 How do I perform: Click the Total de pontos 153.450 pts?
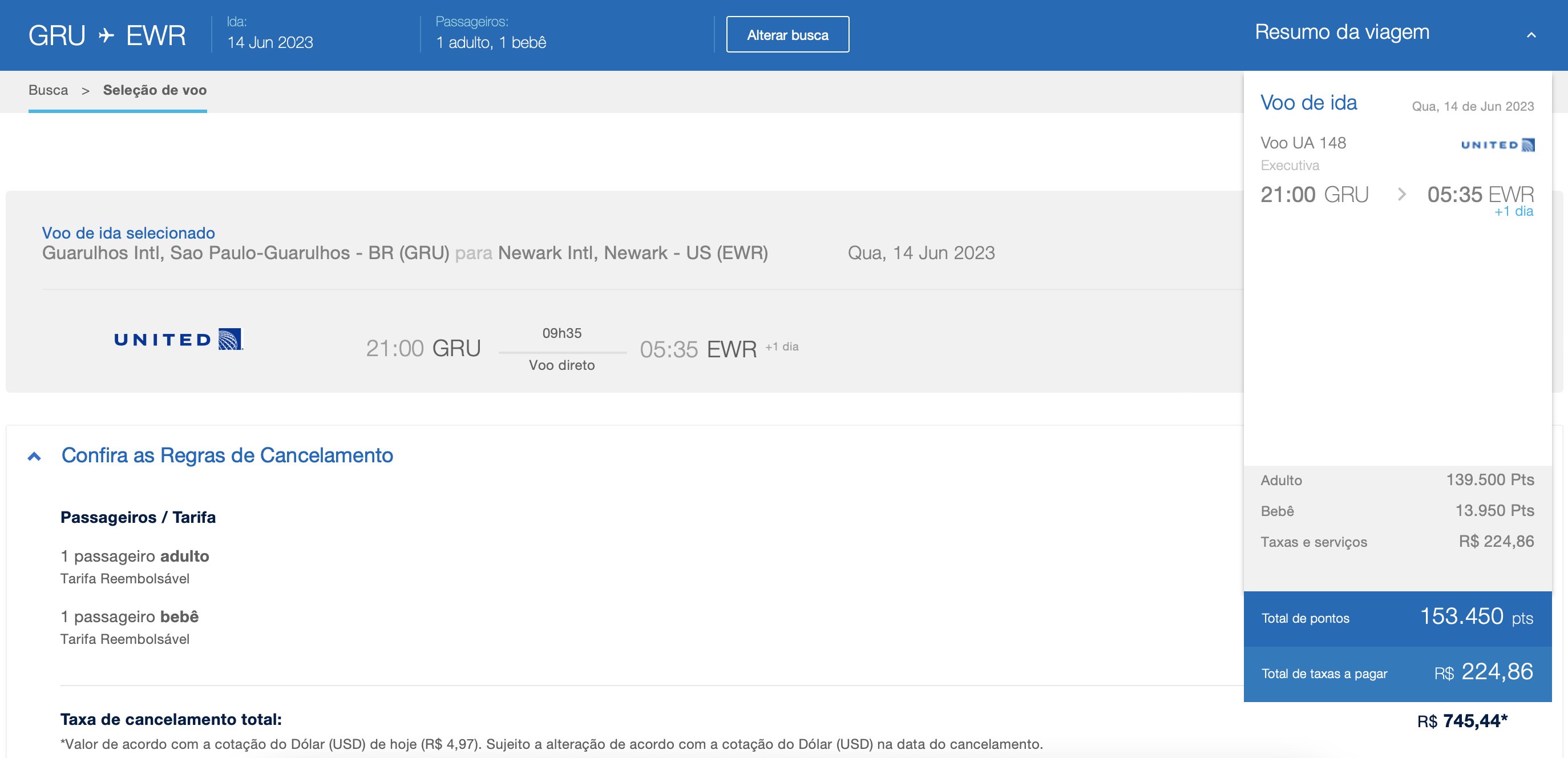pos(1397,618)
